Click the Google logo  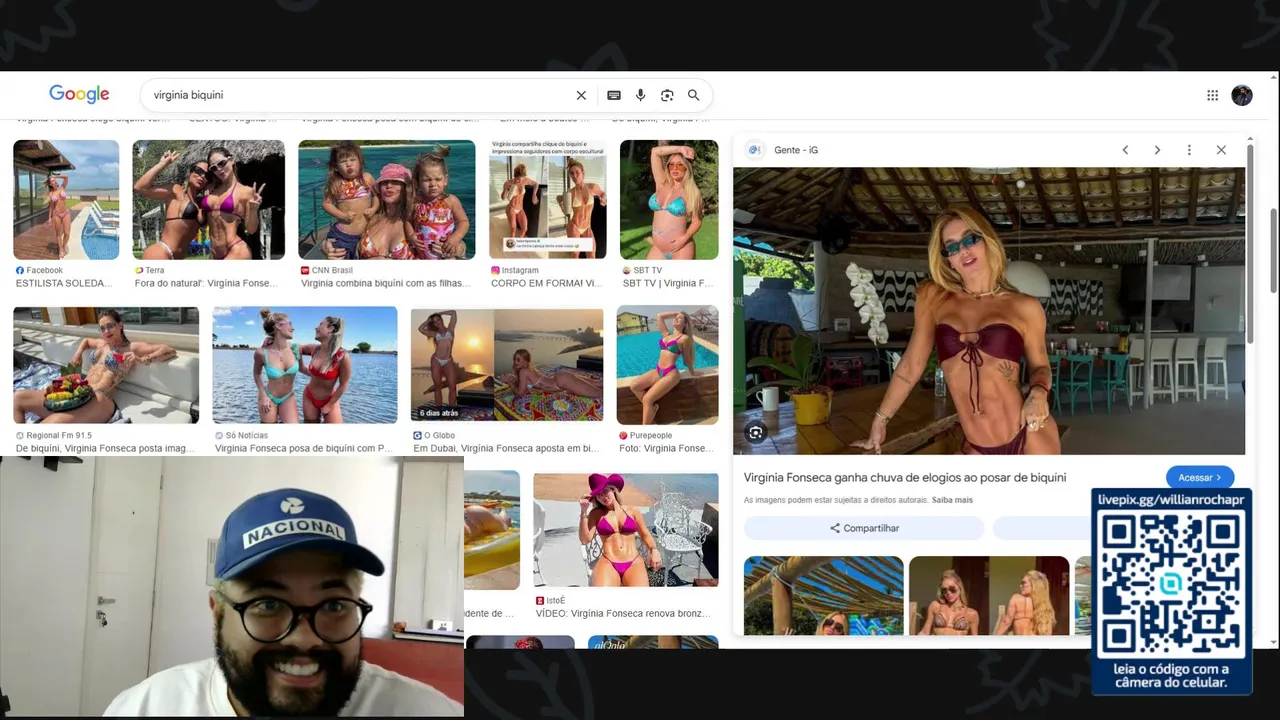(x=79, y=94)
